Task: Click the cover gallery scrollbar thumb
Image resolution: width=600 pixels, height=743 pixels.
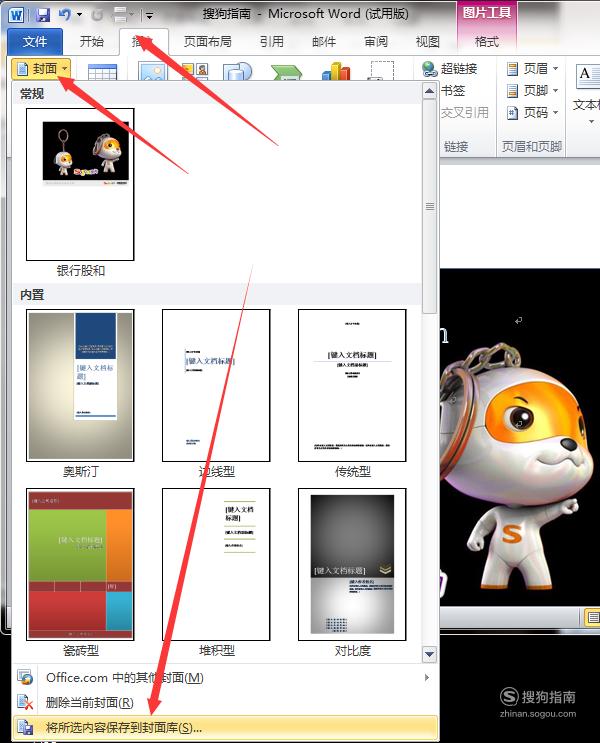Action: [x=429, y=206]
